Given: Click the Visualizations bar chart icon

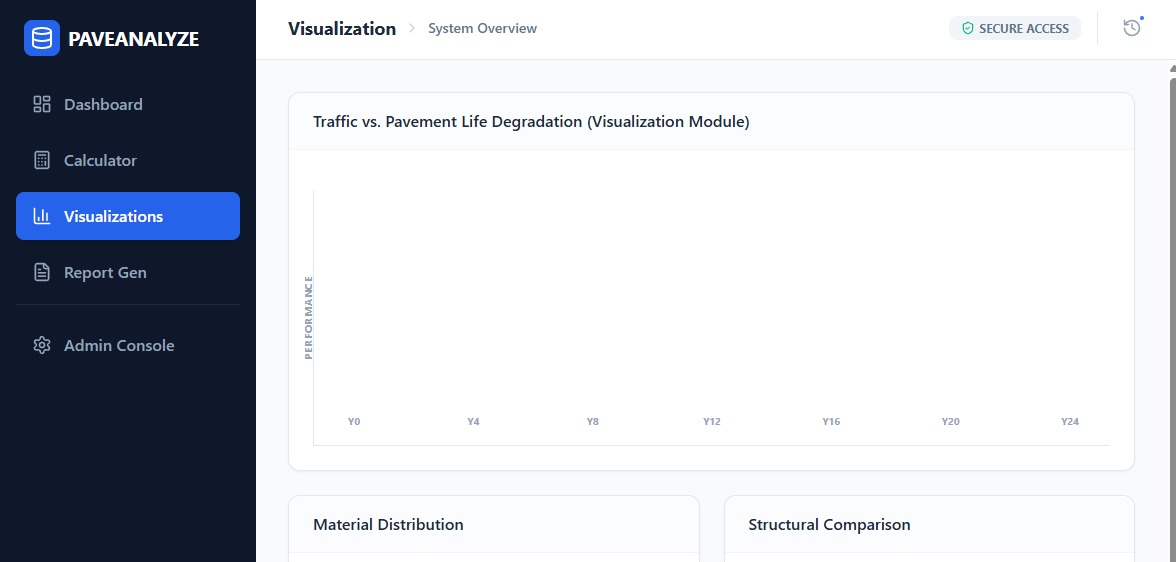Looking at the screenshot, I should [x=42, y=216].
